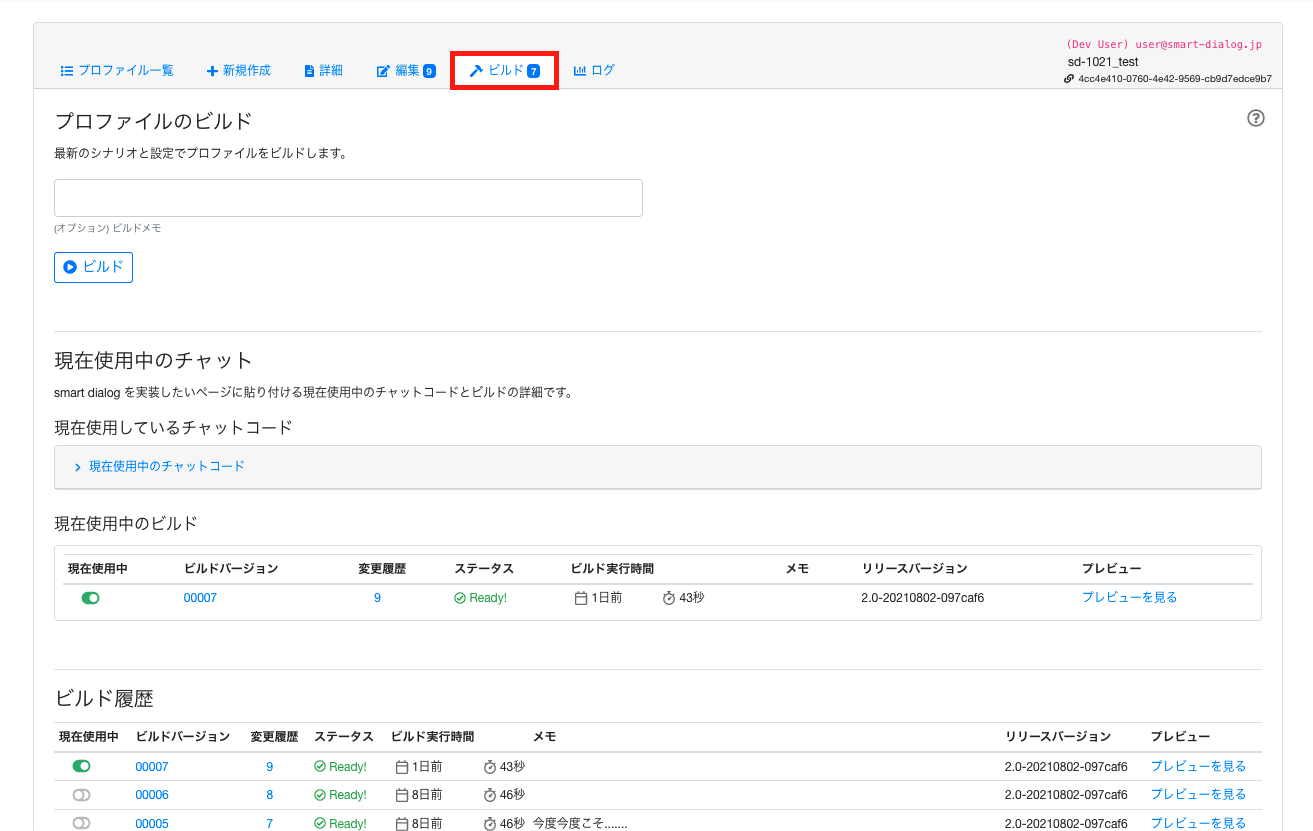1313x831 pixels.
Task: Click the document icon for 詳細
Action: pyautogui.click(x=309, y=71)
